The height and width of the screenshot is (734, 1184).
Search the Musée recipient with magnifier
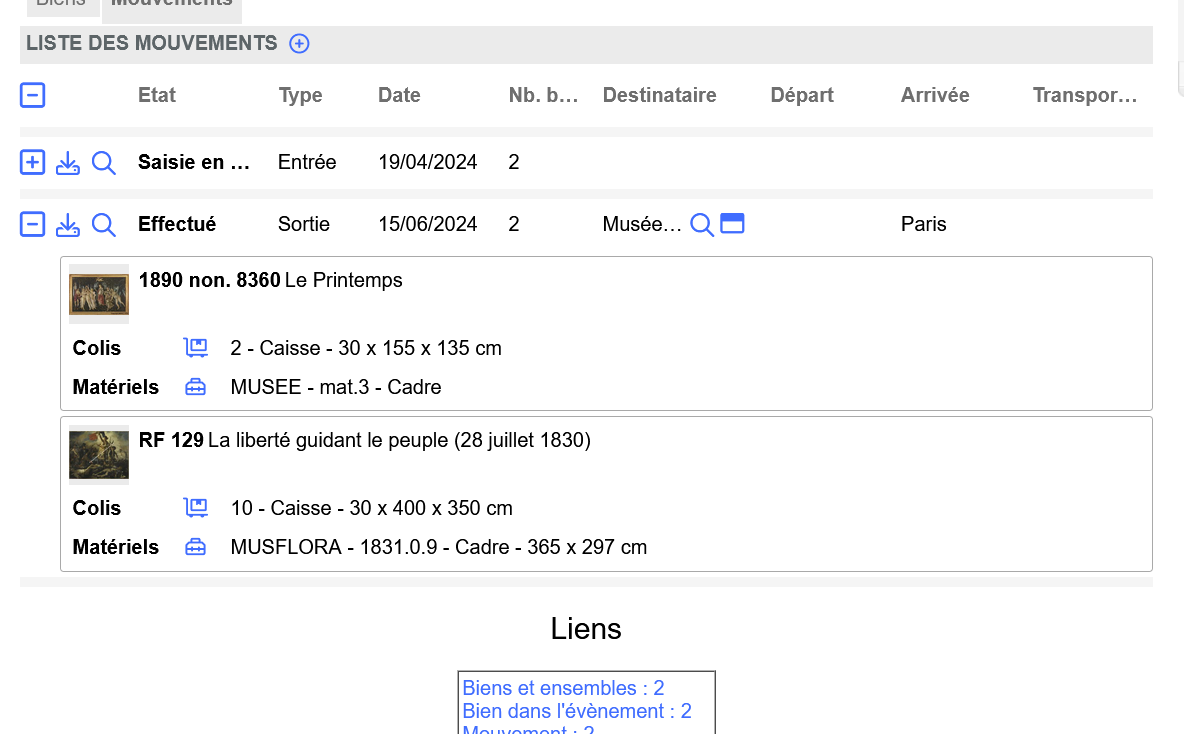tap(702, 224)
